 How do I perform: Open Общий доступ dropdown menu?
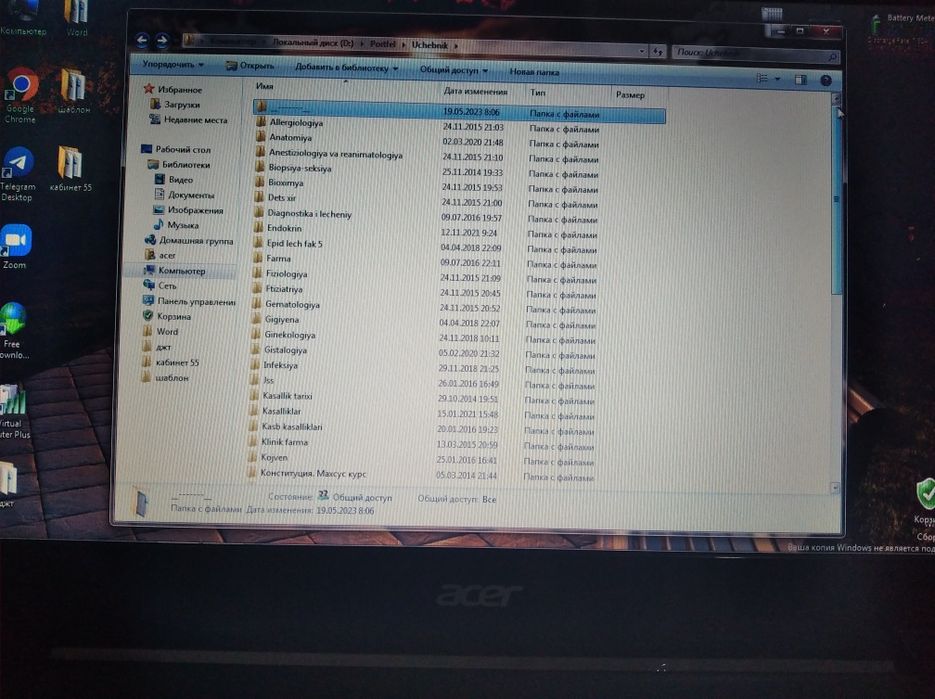tap(454, 70)
